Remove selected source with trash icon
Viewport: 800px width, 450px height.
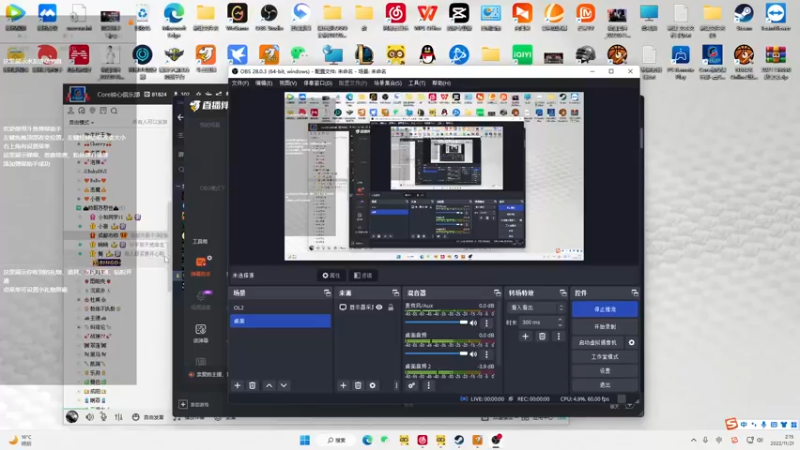click(x=358, y=385)
